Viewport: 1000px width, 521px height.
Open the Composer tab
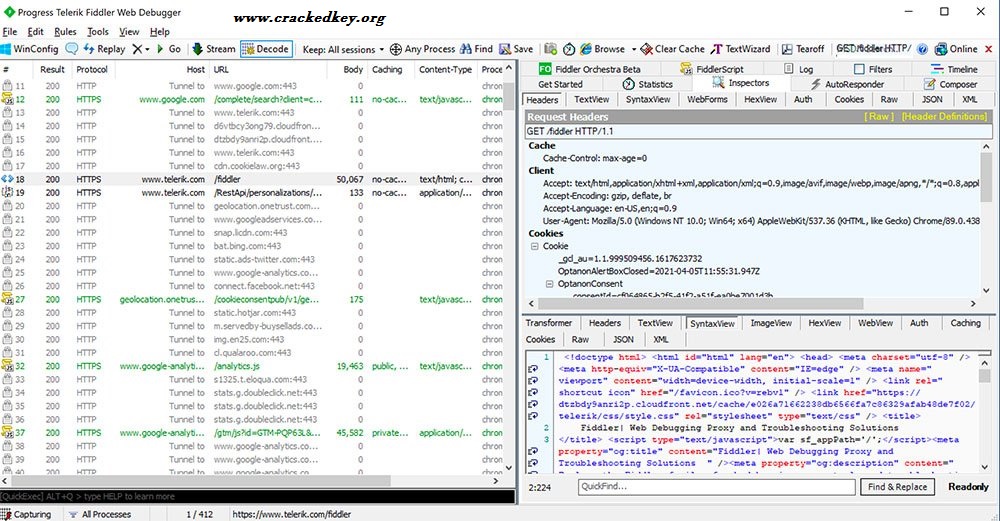coord(950,84)
